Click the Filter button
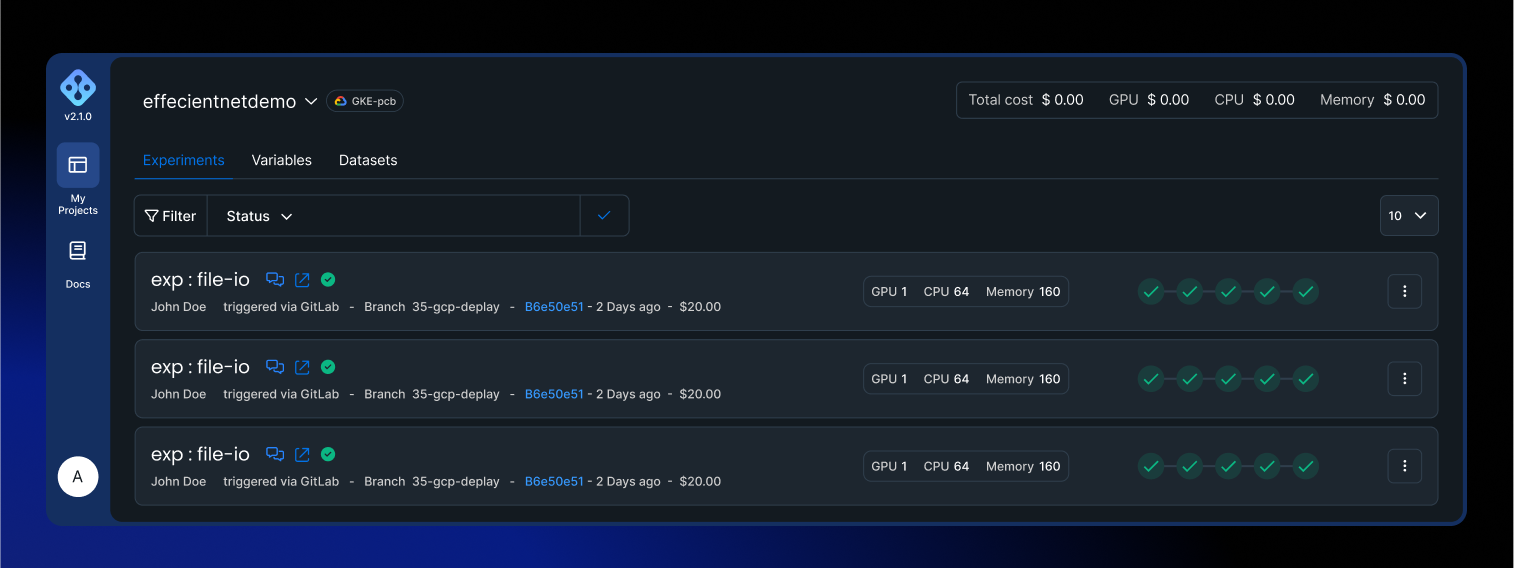Viewport: 1514px width, 568px height. point(171,216)
